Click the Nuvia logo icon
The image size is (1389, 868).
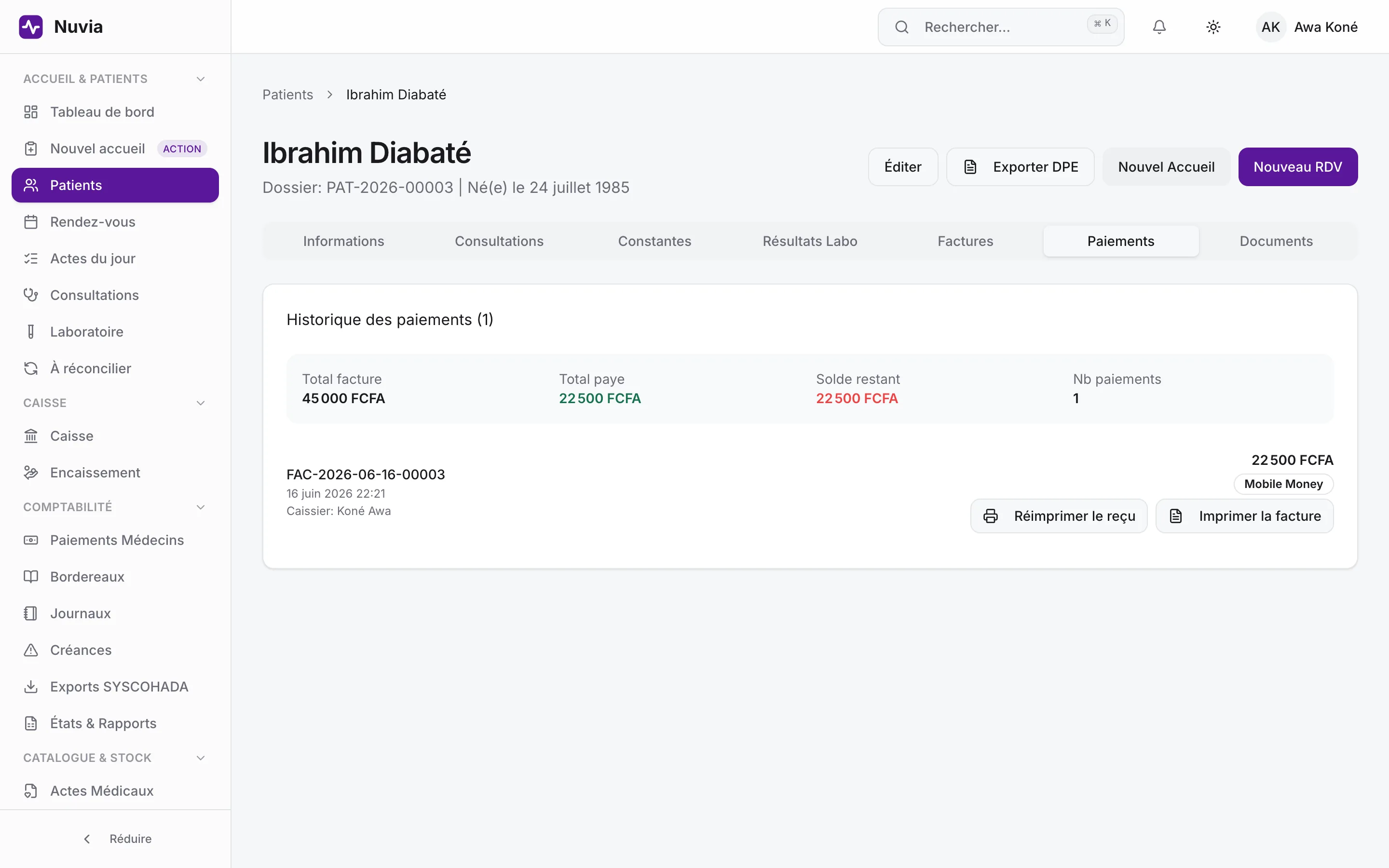31,27
